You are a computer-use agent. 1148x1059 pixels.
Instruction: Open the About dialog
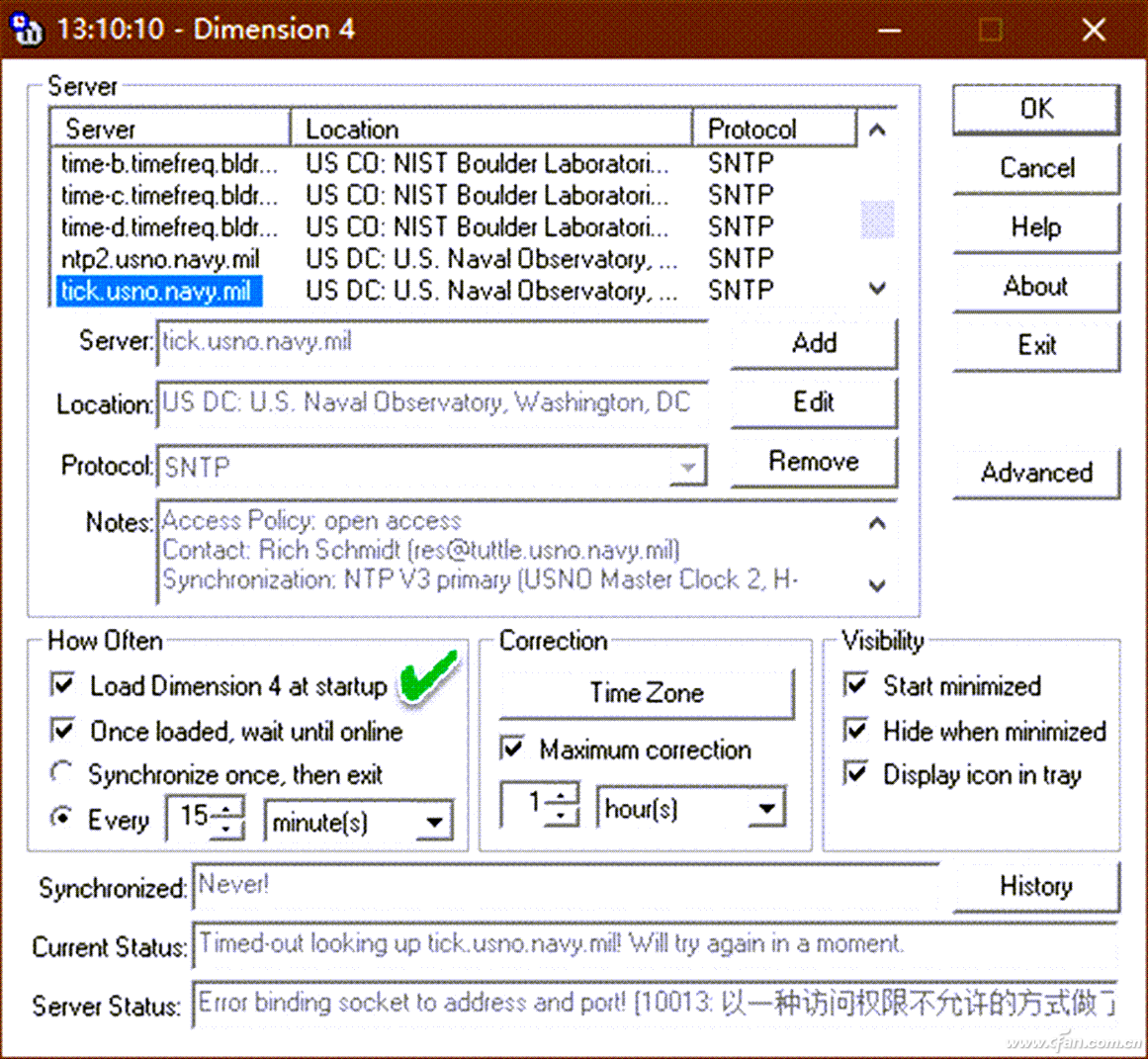click(x=1036, y=287)
